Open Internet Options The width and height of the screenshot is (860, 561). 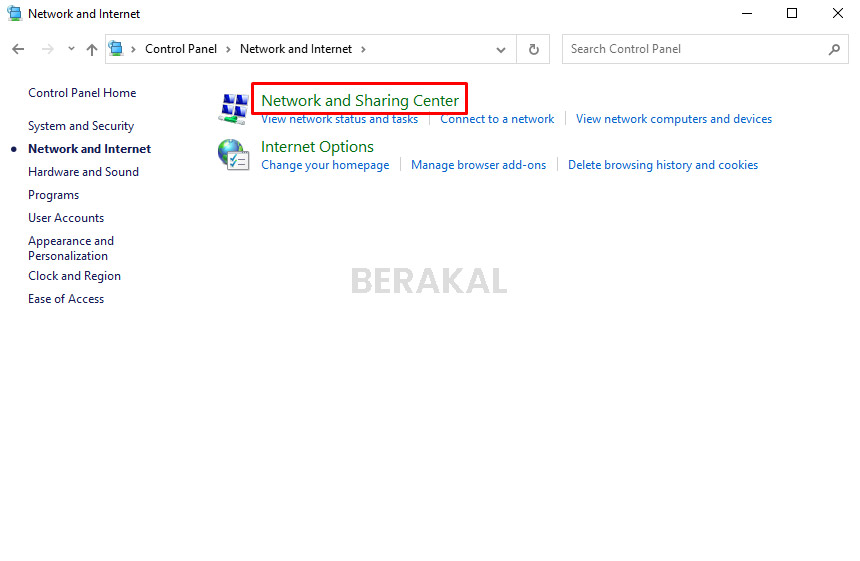coord(317,146)
